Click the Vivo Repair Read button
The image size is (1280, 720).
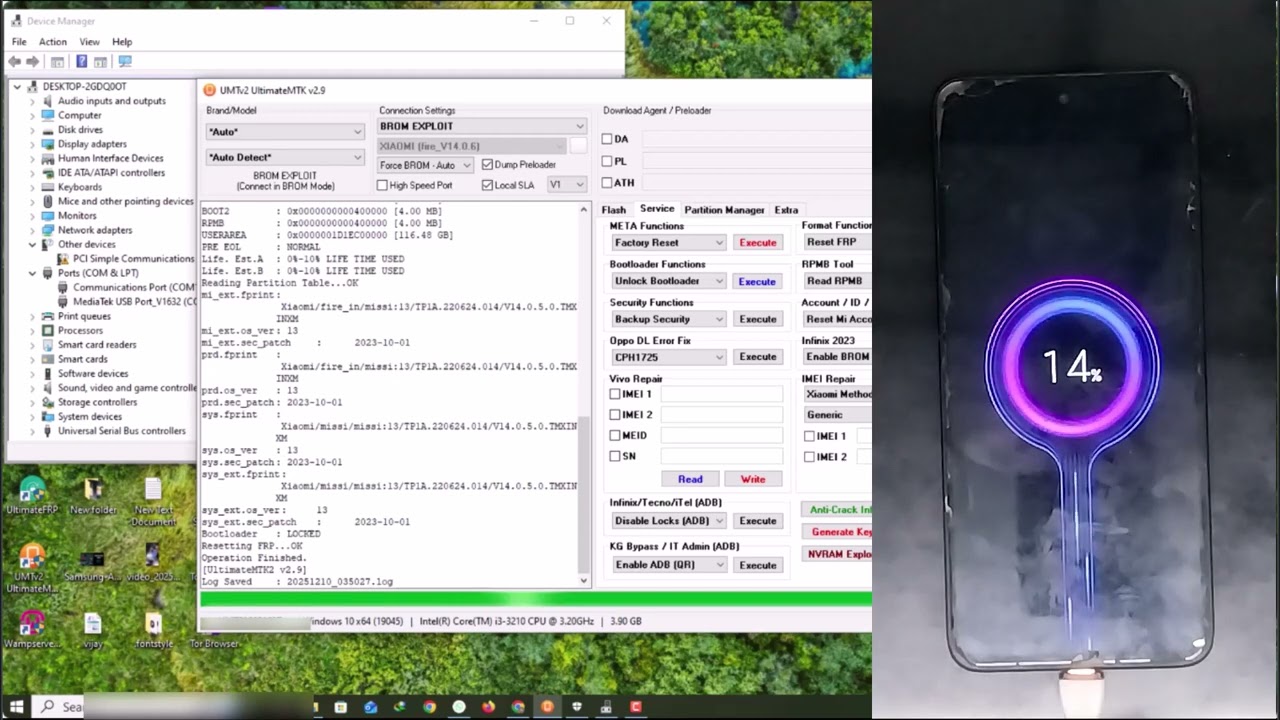690,479
